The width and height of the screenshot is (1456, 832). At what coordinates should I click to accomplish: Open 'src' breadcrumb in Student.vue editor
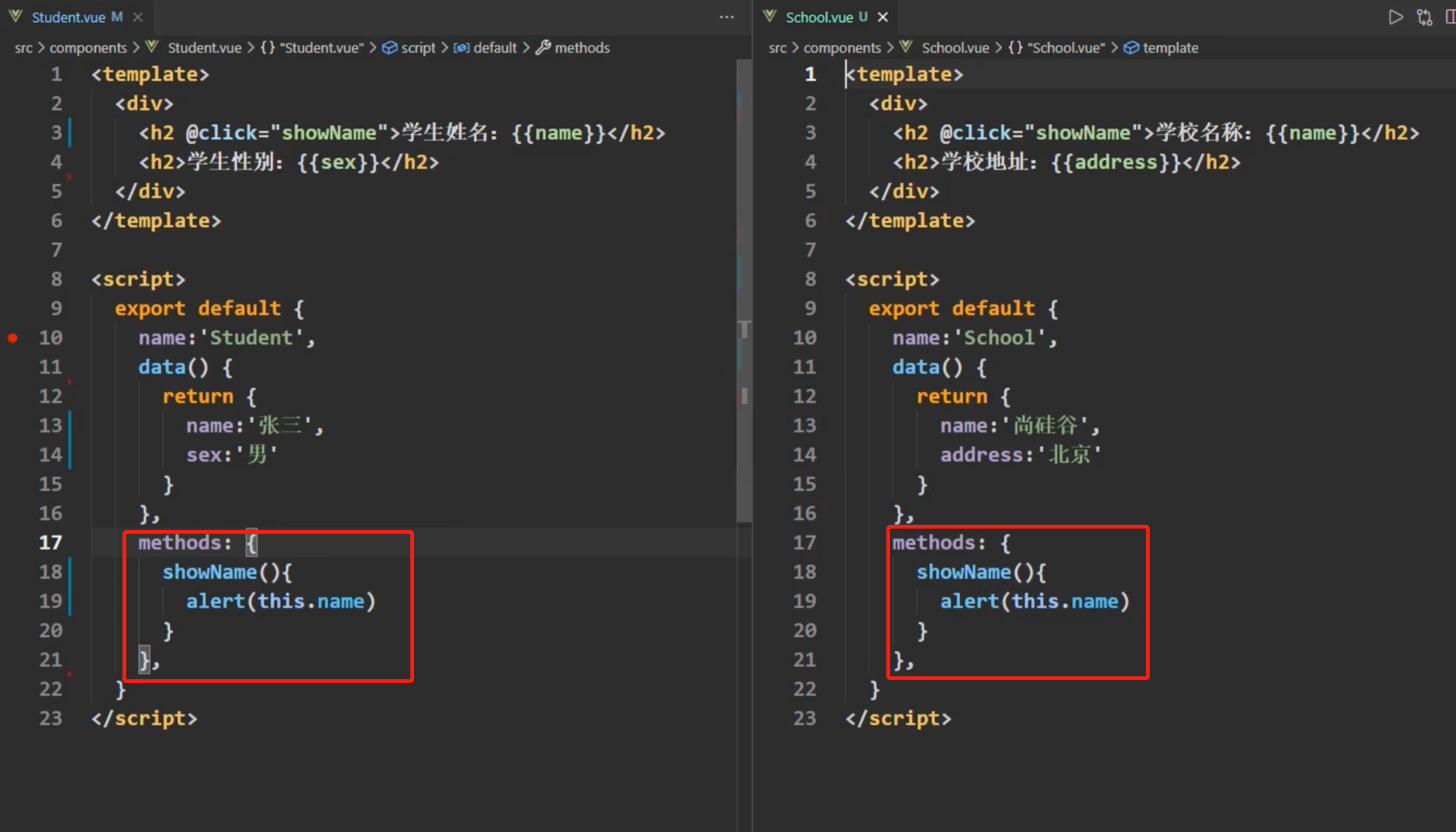point(24,47)
